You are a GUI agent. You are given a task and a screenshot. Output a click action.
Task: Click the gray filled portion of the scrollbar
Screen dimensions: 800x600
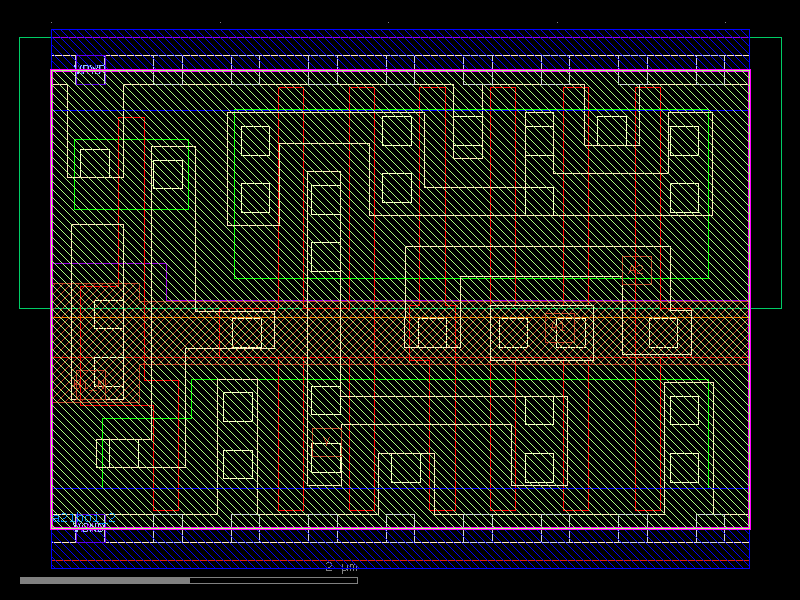pyautogui.click(x=100, y=578)
